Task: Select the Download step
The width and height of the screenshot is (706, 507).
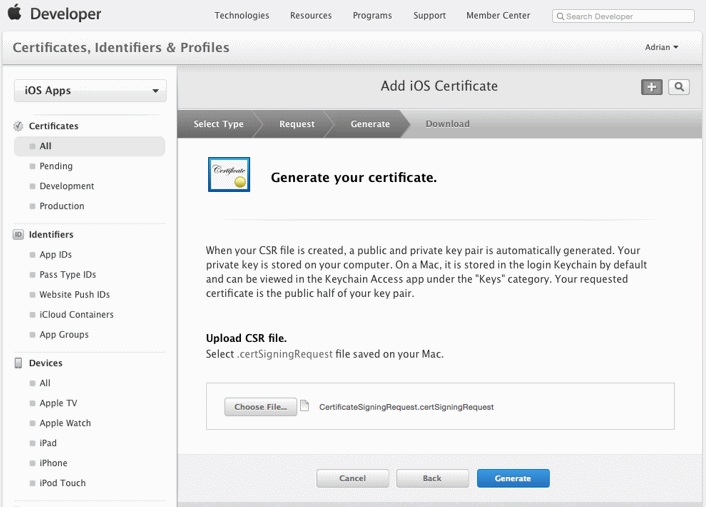Action: tap(448, 124)
